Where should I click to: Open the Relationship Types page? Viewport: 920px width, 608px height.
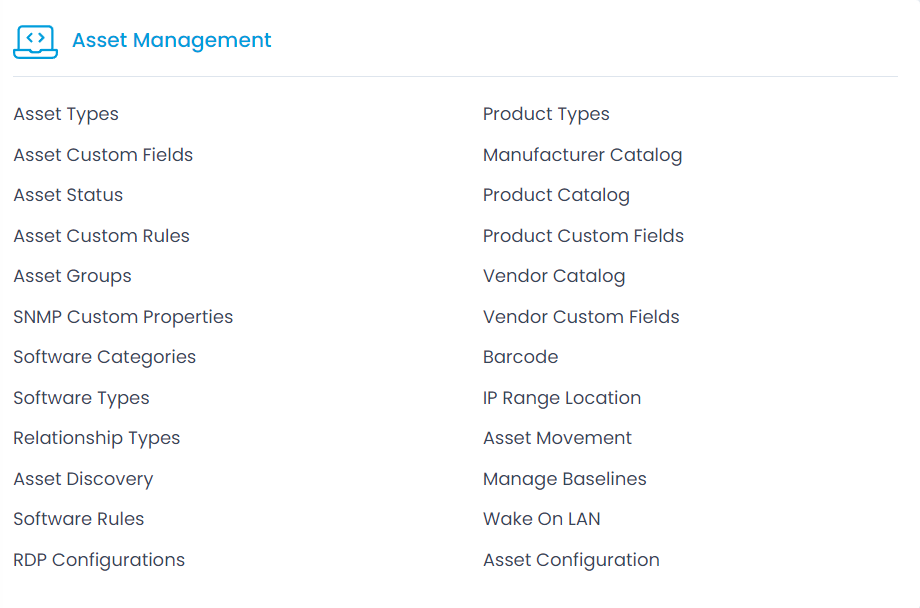(x=97, y=438)
